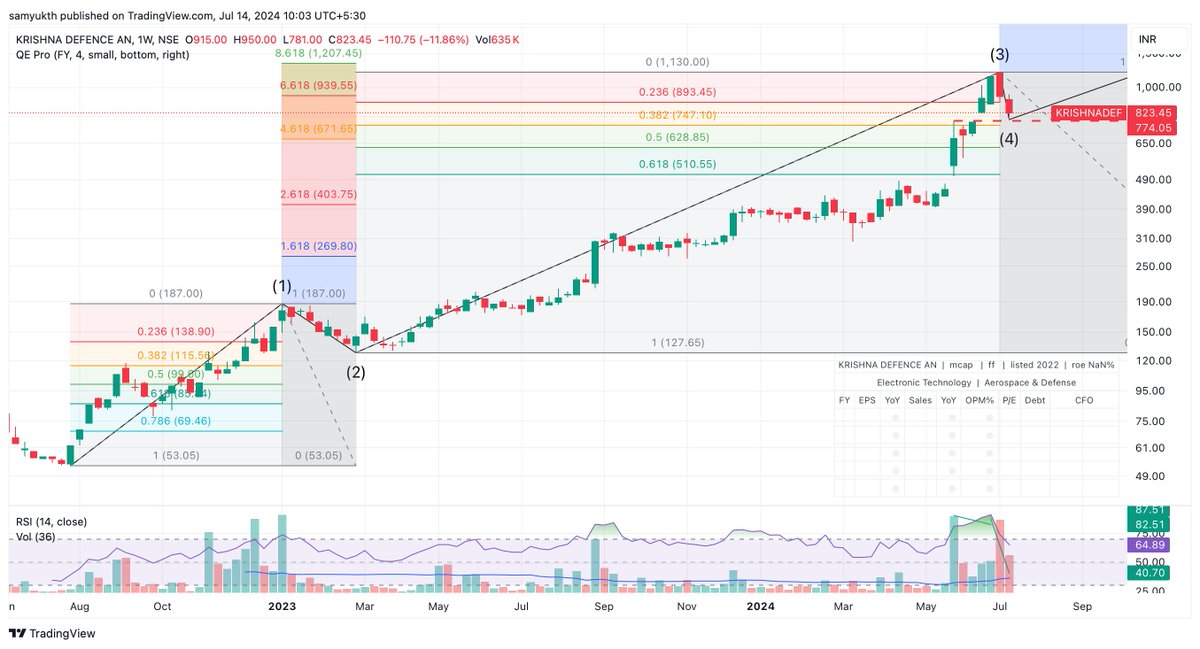Click the OPM% column header in table

[x=980, y=400]
